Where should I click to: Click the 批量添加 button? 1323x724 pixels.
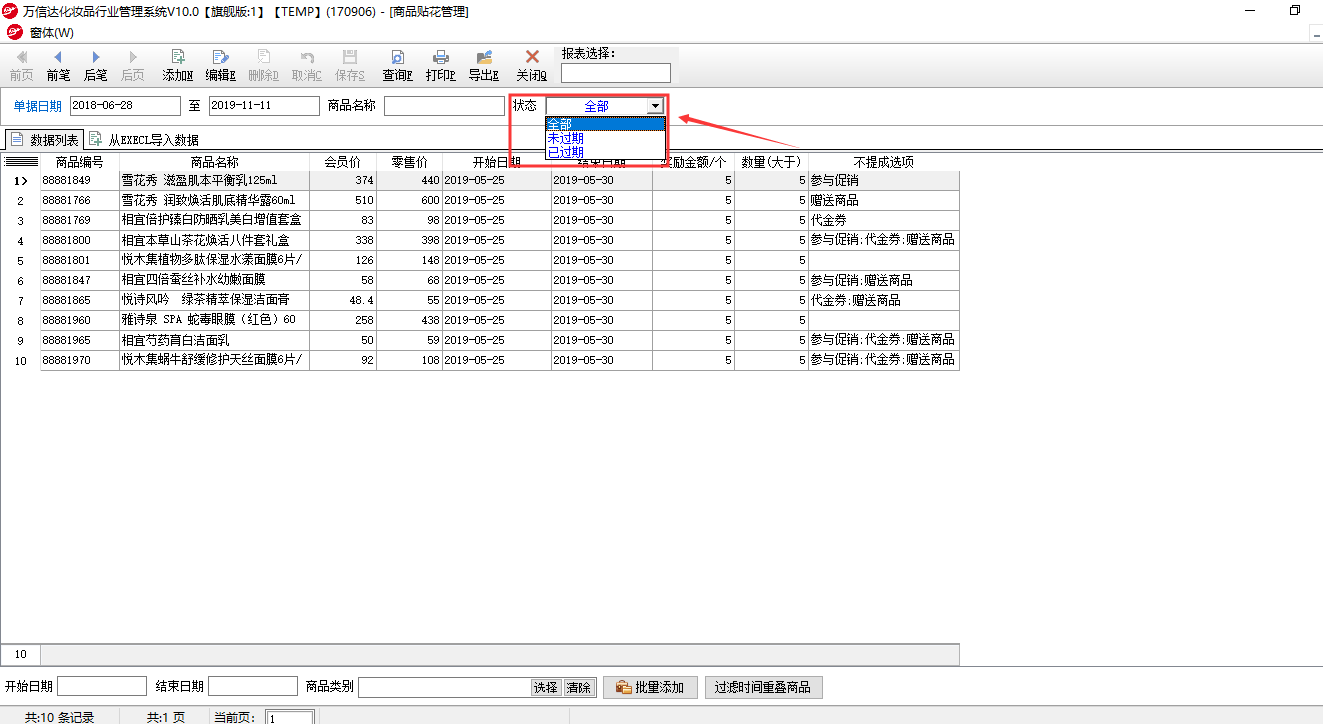coord(650,687)
